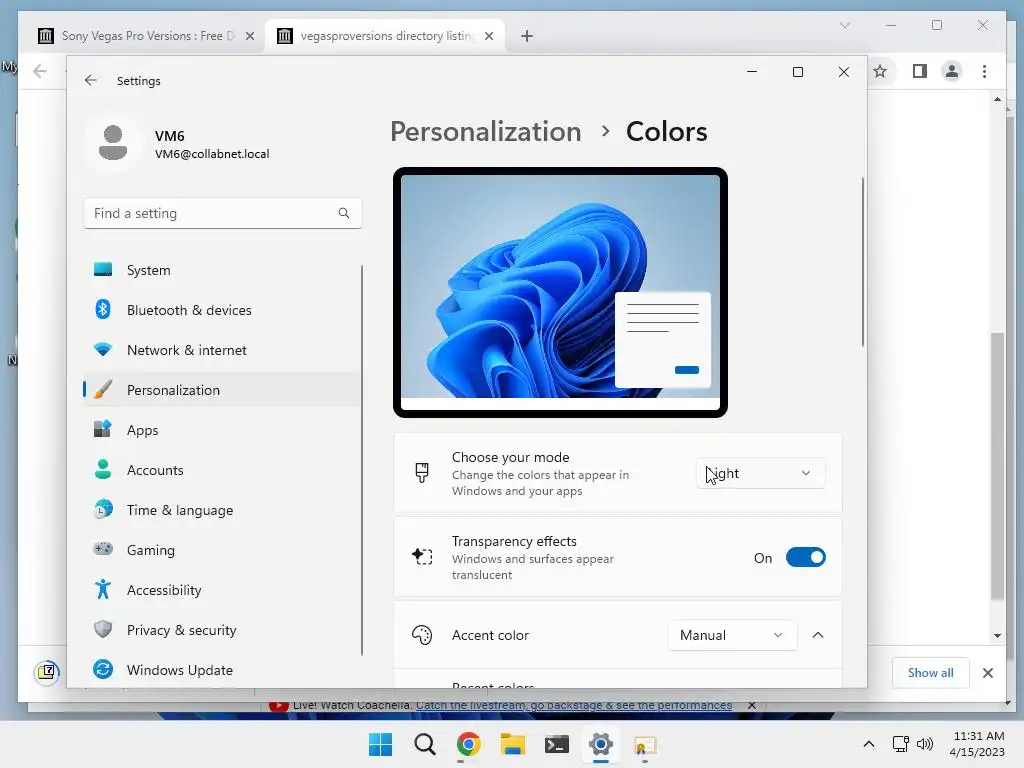Click the Privacy & security shield icon
The height and width of the screenshot is (768, 1024).
click(103, 629)
